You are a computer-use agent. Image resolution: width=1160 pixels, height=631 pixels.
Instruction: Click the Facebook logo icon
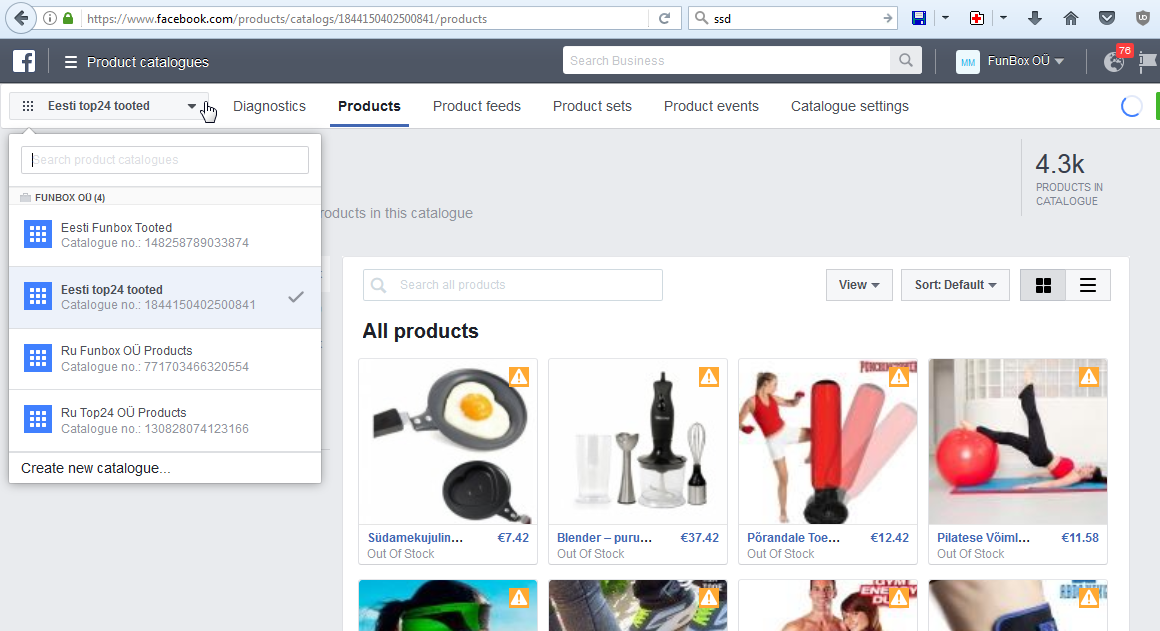click(x=24, y=61)
